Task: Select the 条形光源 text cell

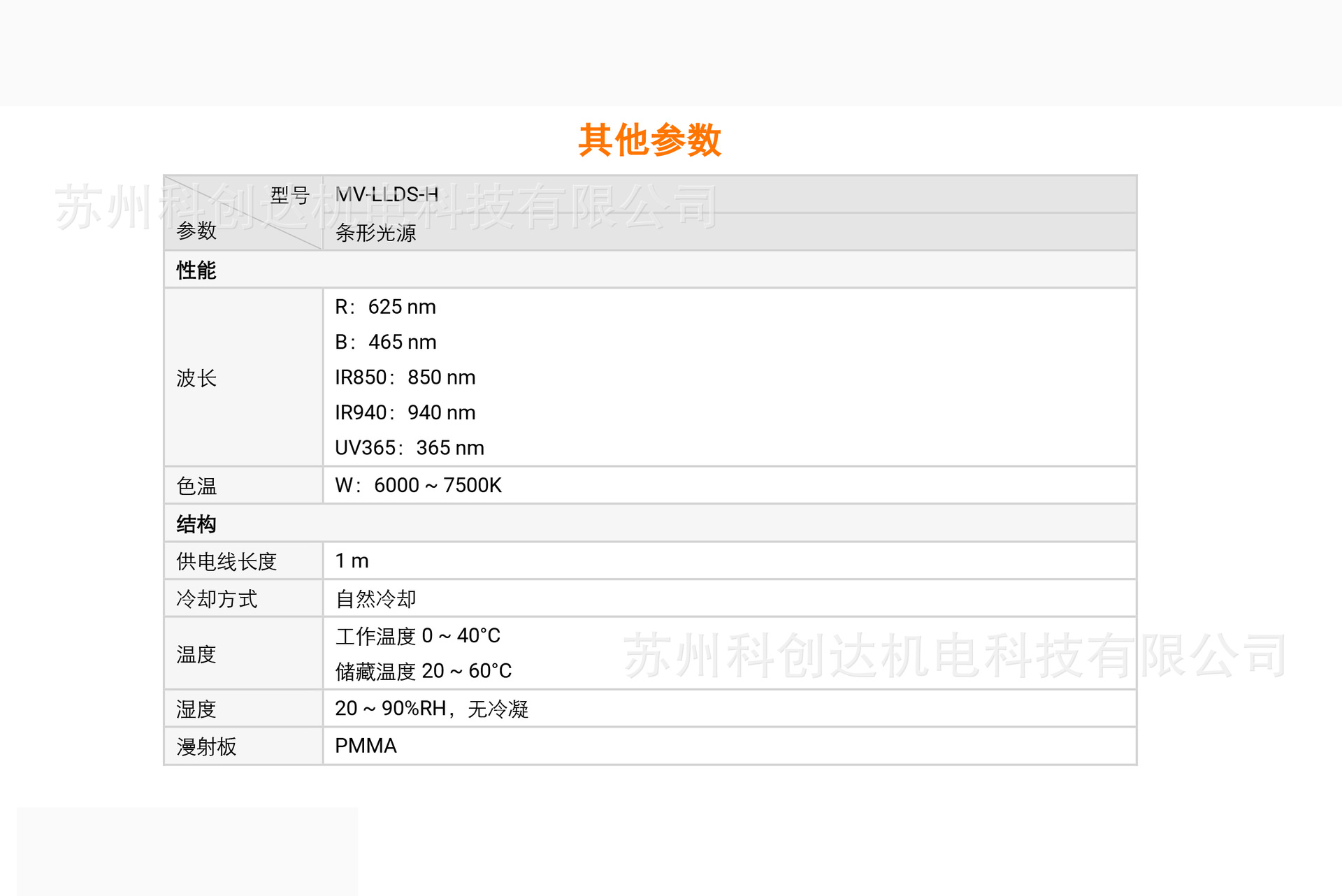Action: (x=376, y=233)
